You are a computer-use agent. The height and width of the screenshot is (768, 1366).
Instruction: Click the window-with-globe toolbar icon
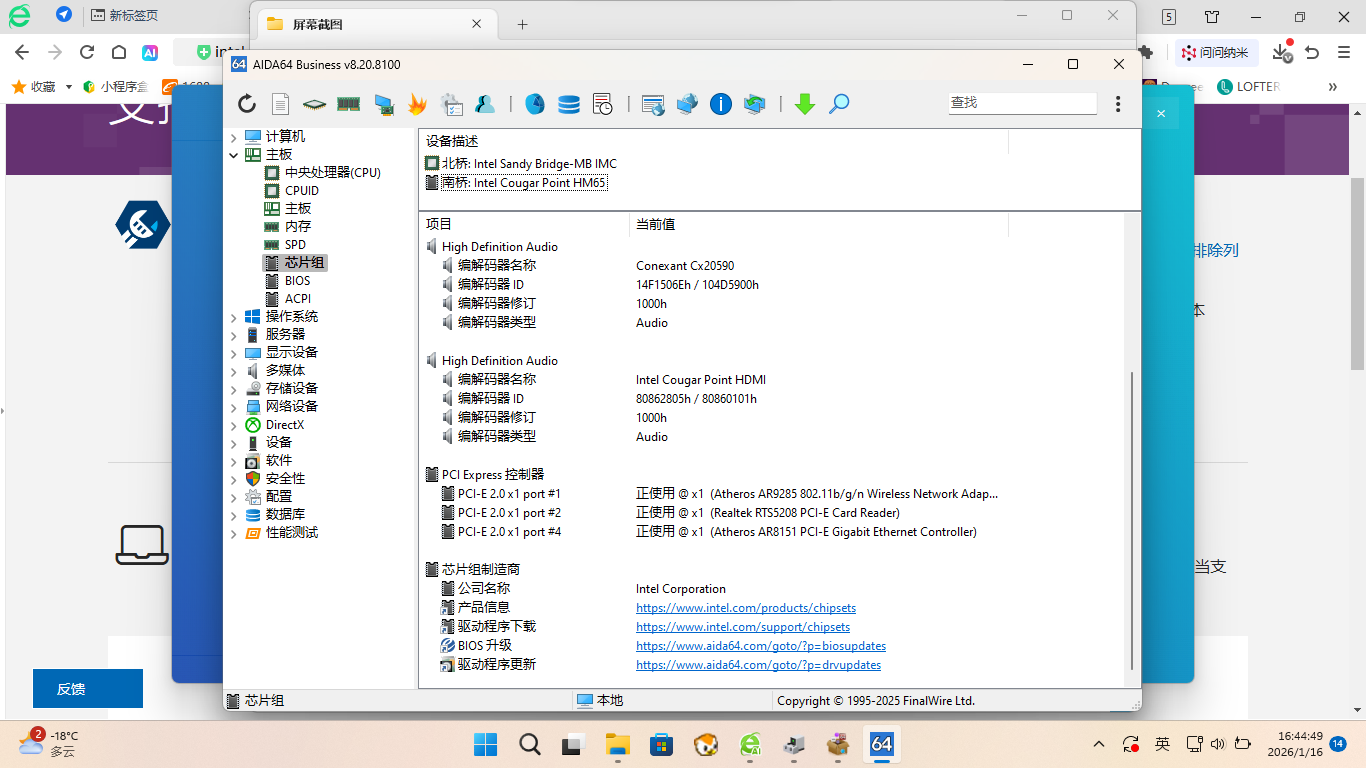pyautogui.click(x=653, y=103)
